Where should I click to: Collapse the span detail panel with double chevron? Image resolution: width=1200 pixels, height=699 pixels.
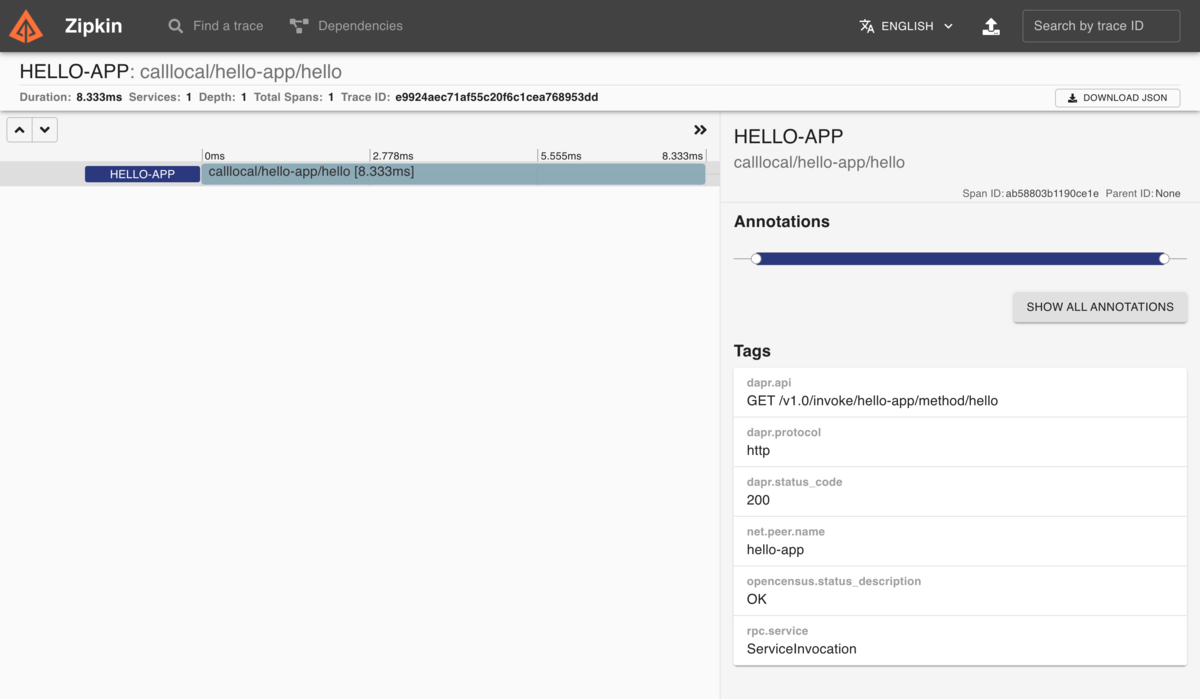700,130
